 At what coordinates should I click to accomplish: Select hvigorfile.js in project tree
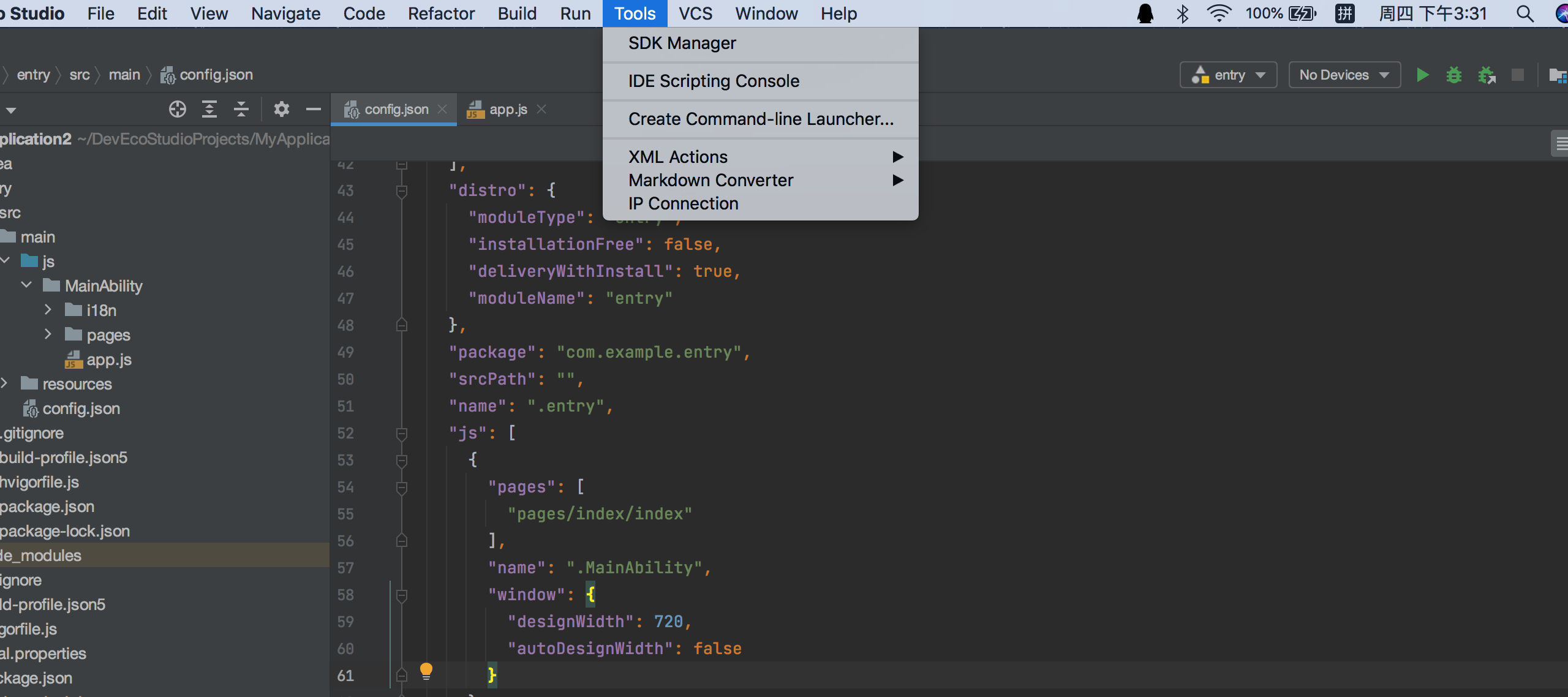pos(40,482)
